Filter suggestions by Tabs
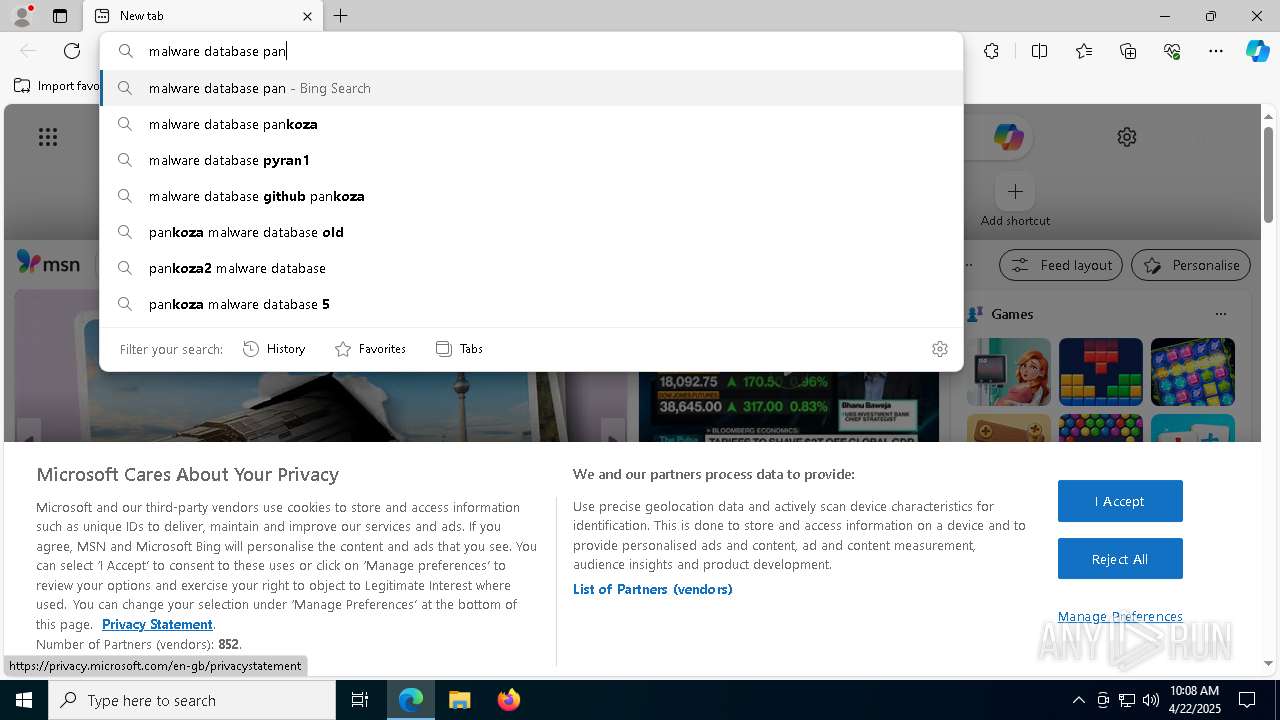Screen dimensions: 1280x720 (459, 349)
